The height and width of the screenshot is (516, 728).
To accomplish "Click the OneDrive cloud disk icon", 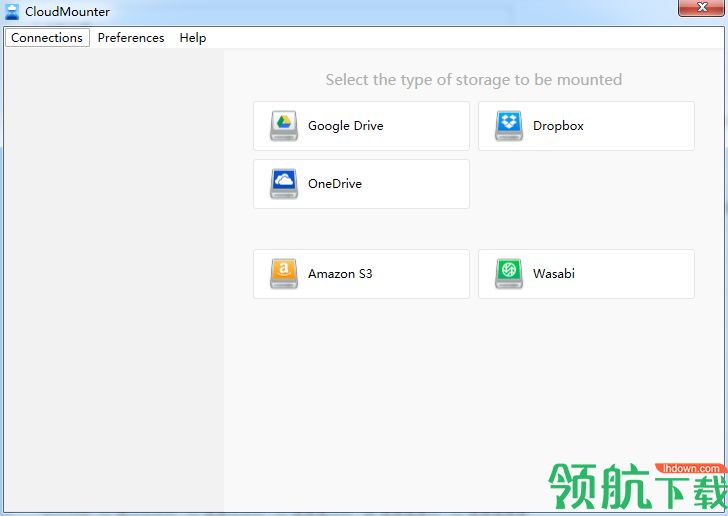I will point(284,183).
